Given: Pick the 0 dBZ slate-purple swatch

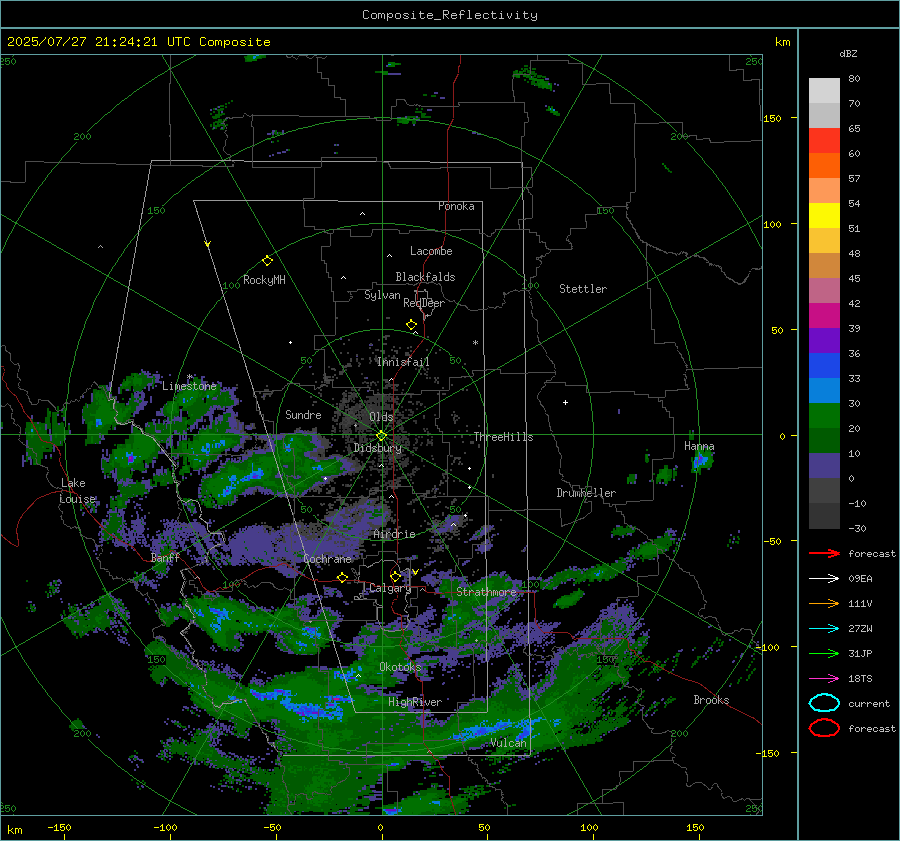Looking at the screenshot, I should pyautogui.click(x=824, y=466).
